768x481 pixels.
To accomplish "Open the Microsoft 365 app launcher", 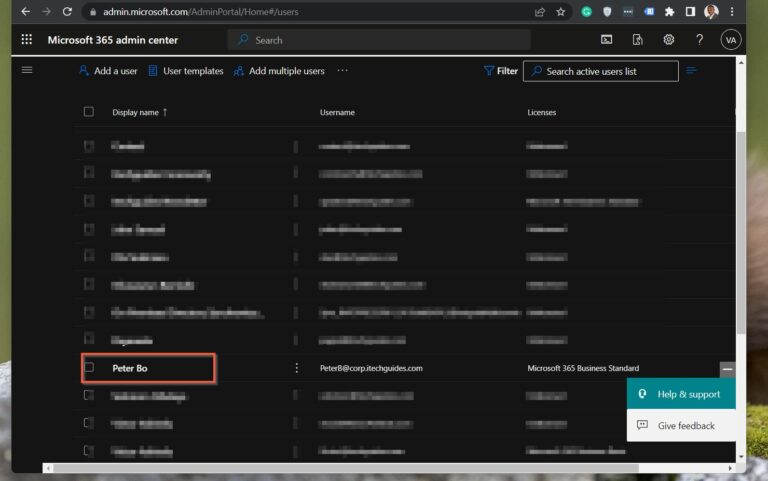I will pos(27,40).
